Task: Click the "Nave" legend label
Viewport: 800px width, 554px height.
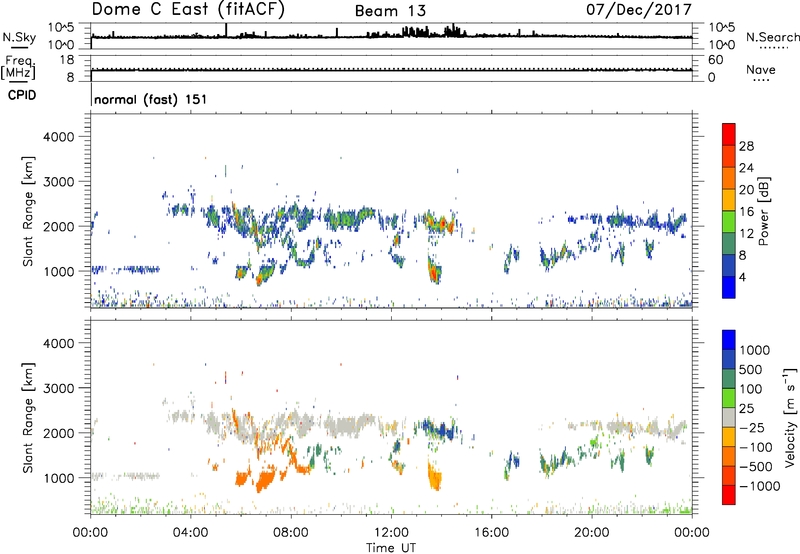Action: [x=761, y=70]
